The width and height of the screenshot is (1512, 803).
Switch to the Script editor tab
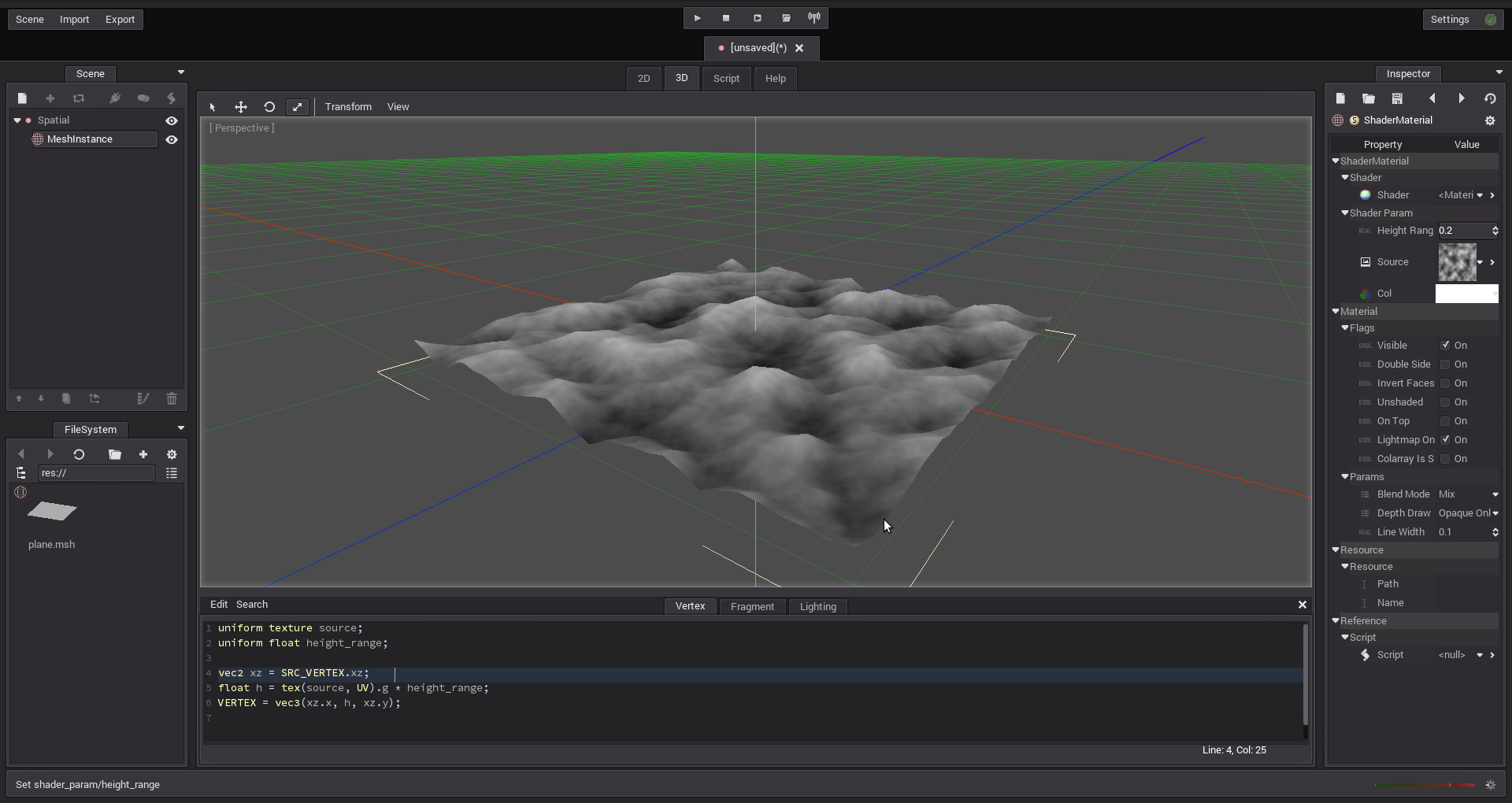[x=726, y=79]
